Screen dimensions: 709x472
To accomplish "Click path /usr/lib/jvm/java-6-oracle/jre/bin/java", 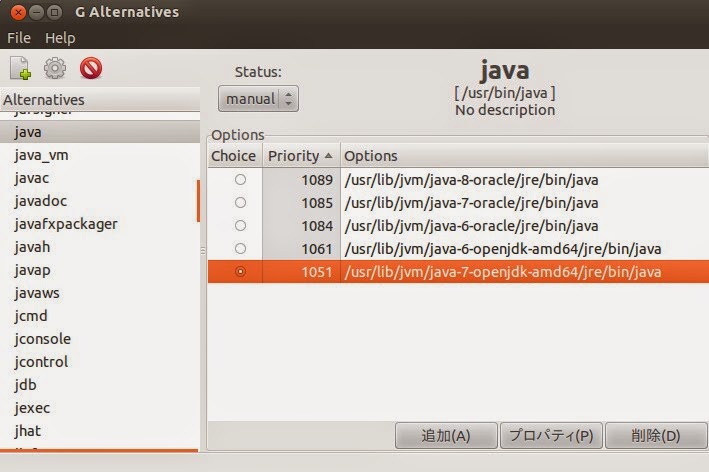I will (471, 226).
